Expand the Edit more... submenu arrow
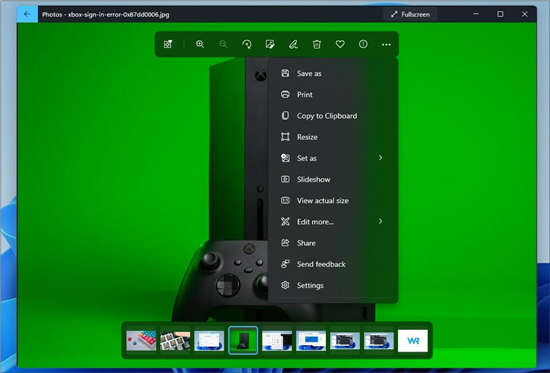This screenshot has width=550, height=373. 381,221
